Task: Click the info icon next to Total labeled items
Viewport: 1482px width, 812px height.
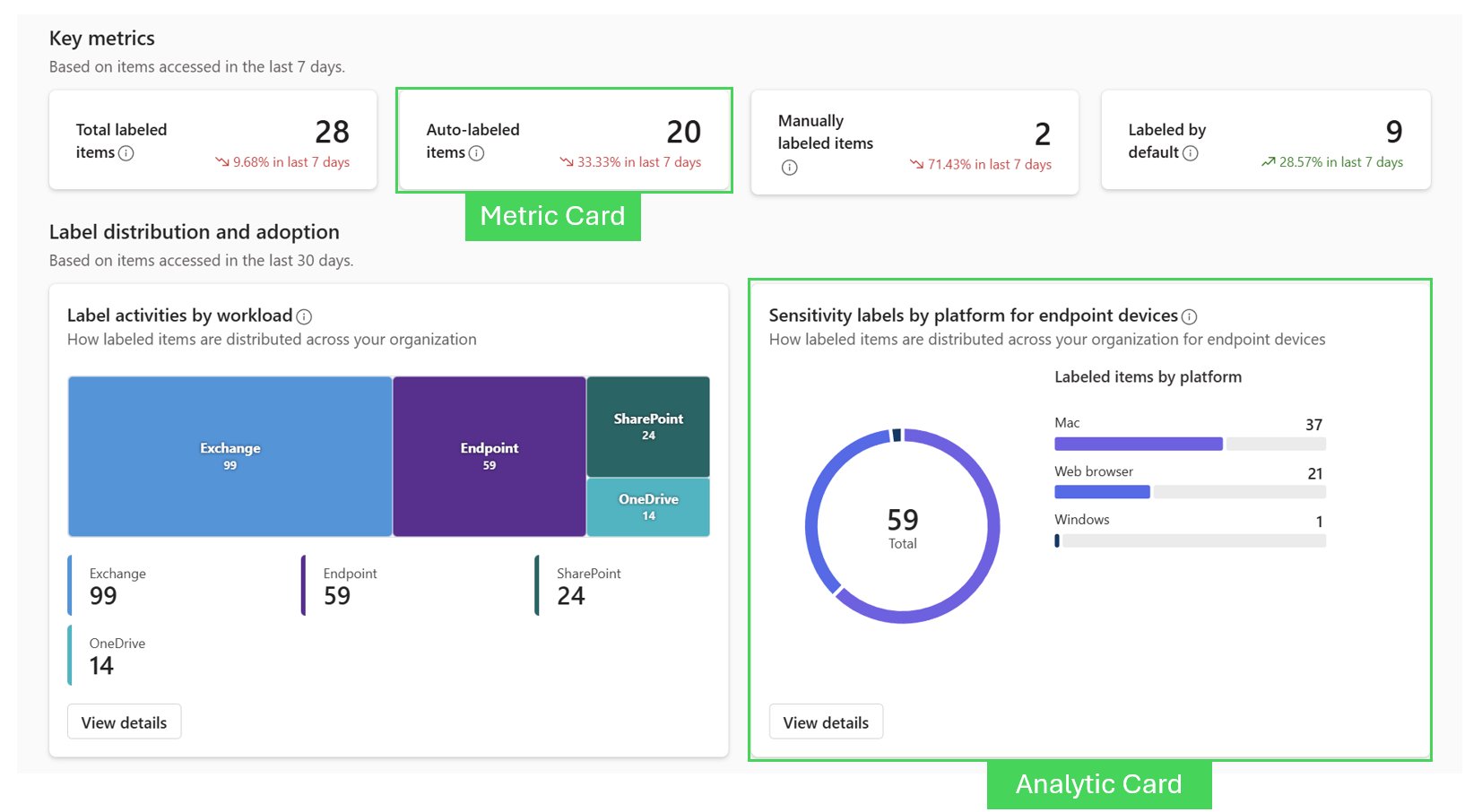Action: coord(127,153)
